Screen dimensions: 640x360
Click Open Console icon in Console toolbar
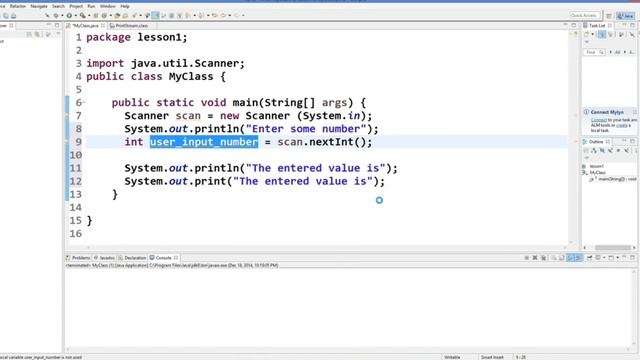coord(611,258)
